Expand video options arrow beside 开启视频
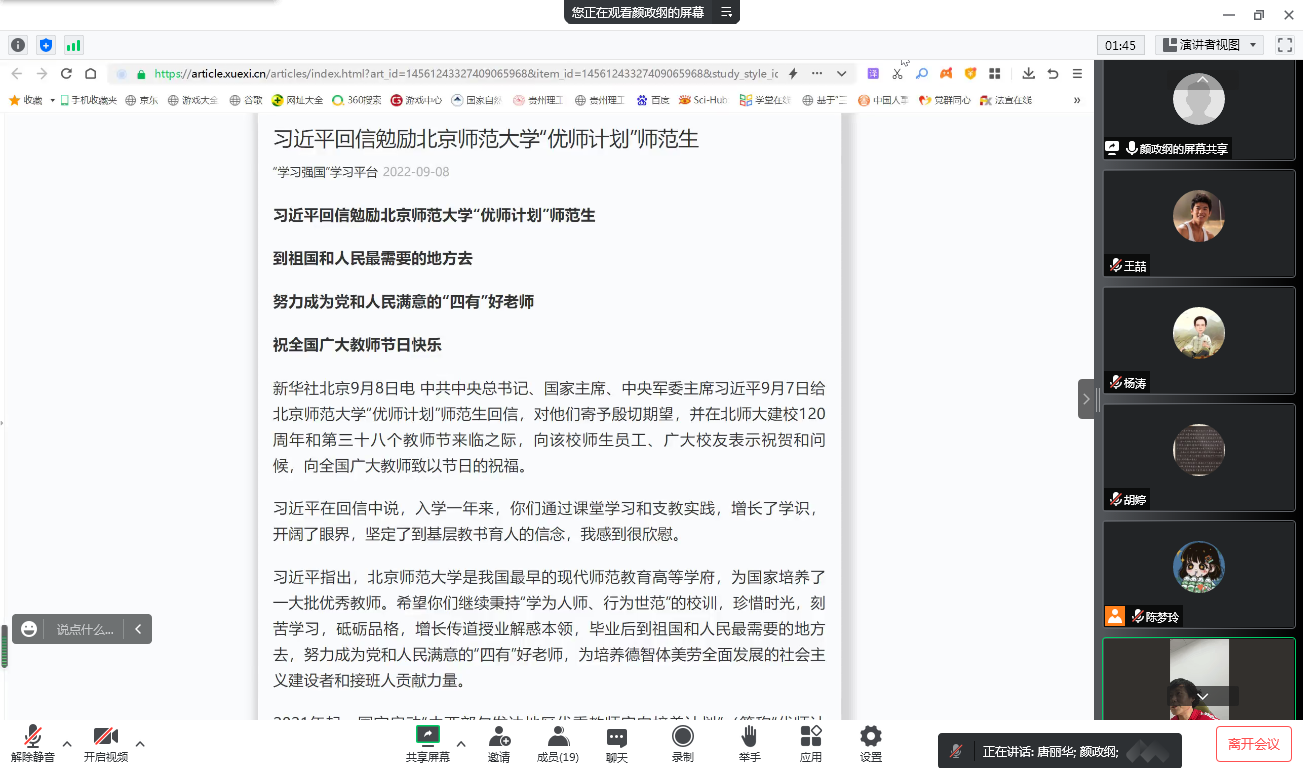This screenshot has width=1303, height=768. pos(140,743)
